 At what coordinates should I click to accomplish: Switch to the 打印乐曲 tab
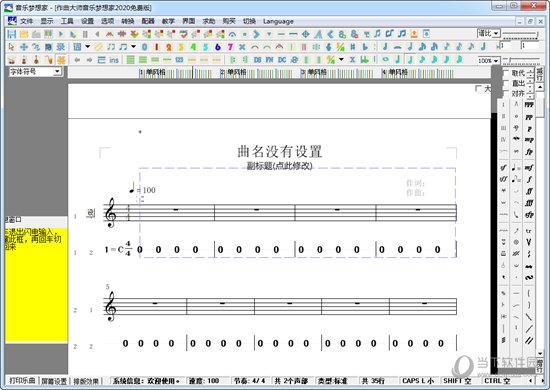(x=22, y=381)
